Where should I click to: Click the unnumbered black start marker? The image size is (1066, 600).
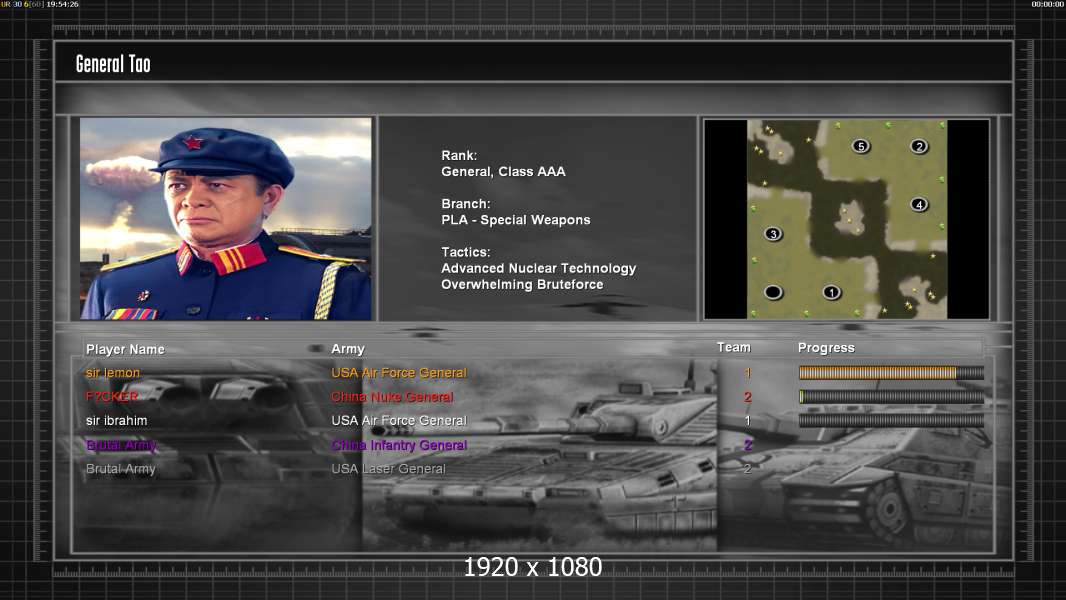pyautogui.click(x=773, y=292)
